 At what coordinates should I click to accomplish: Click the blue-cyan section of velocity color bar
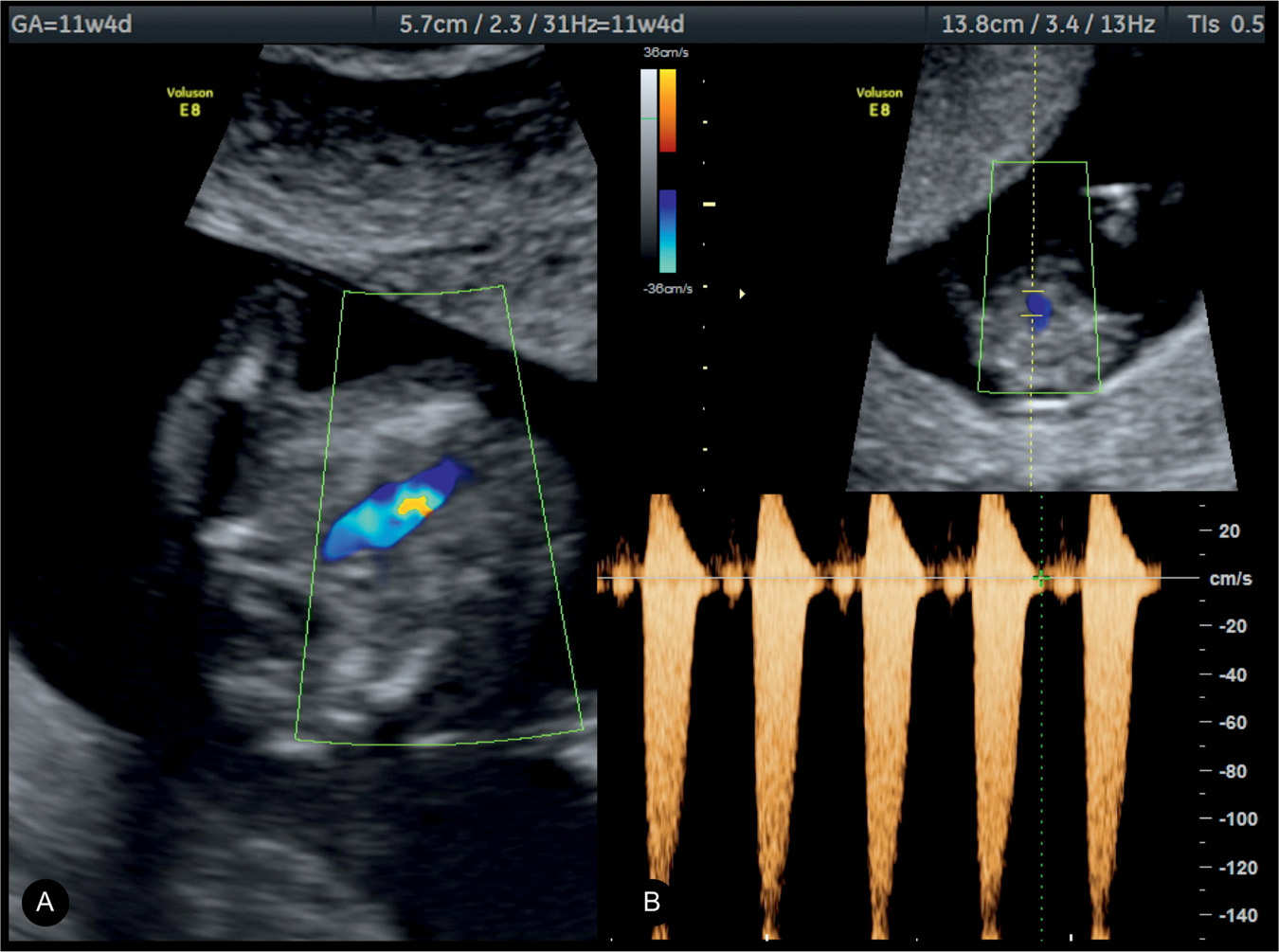point(668,231)
